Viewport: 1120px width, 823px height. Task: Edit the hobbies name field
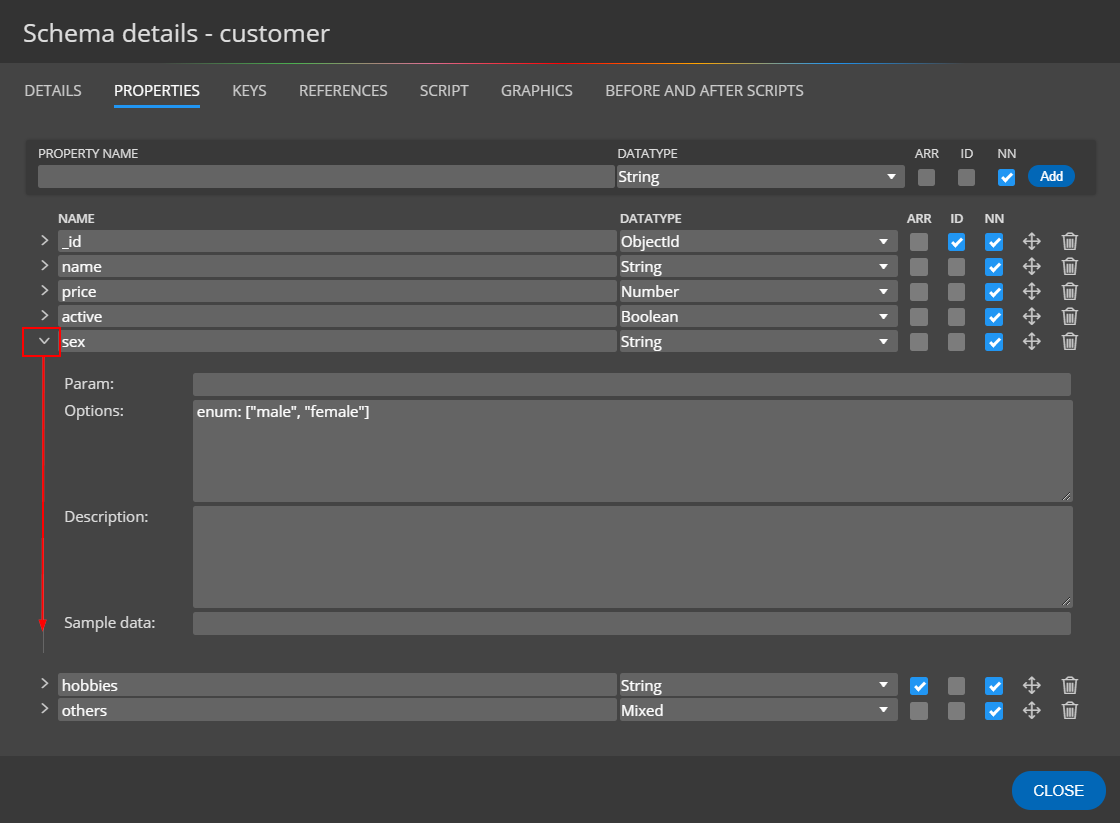tap(337, 685)
